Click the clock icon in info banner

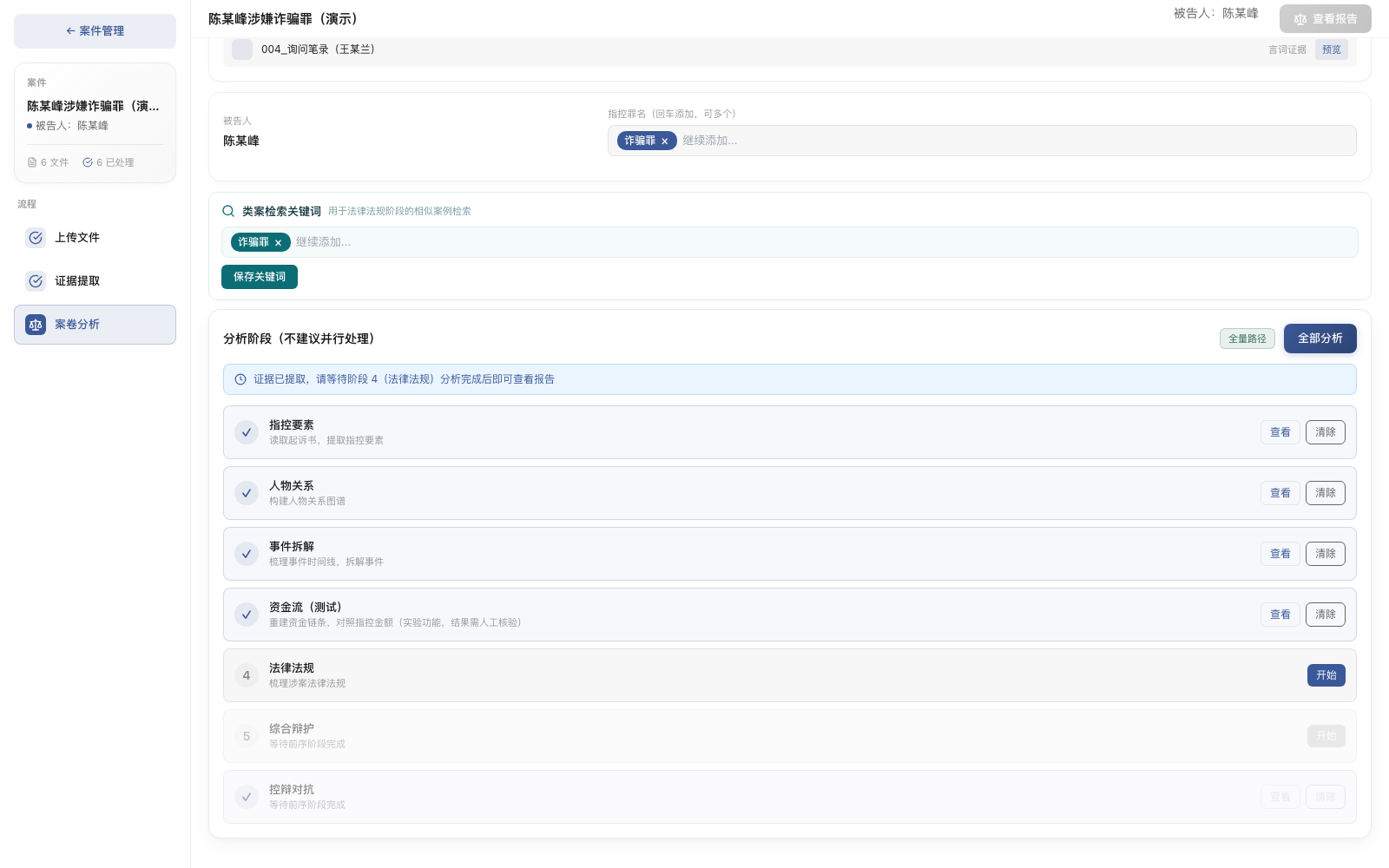(x=240, y=379)
